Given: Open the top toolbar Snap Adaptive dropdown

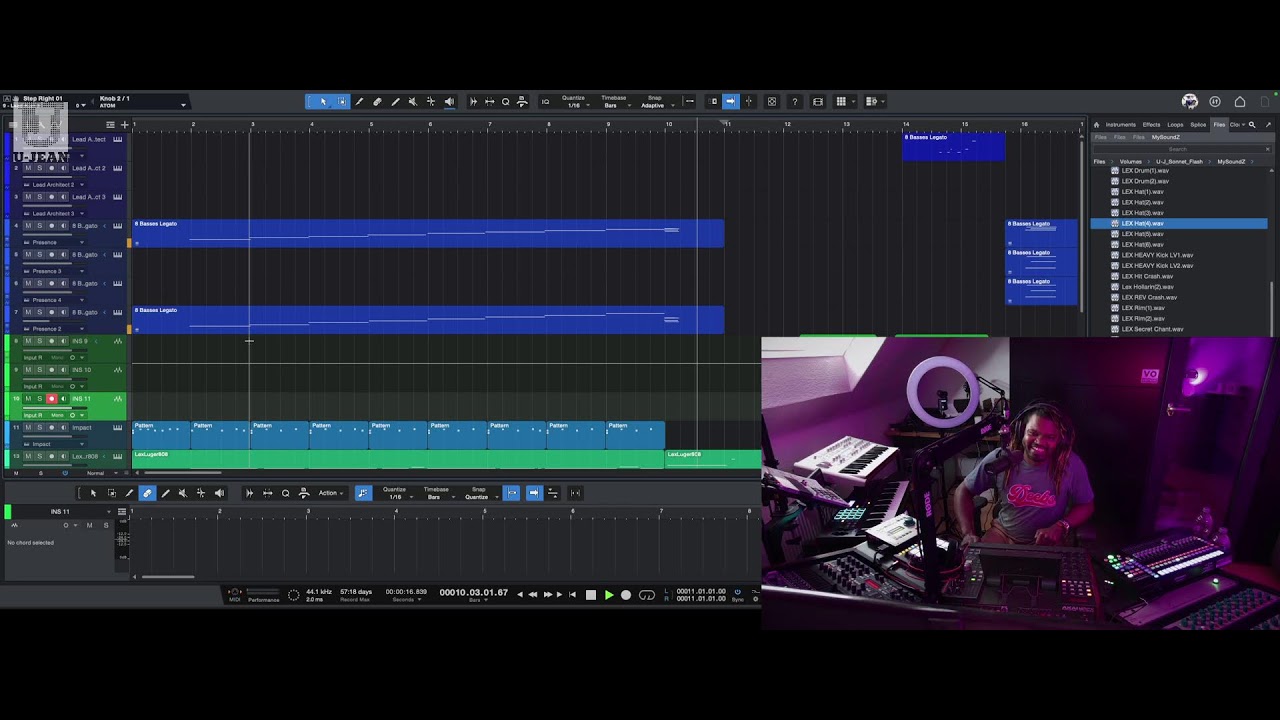Looking at the screenshot, I should click(655, 102).
